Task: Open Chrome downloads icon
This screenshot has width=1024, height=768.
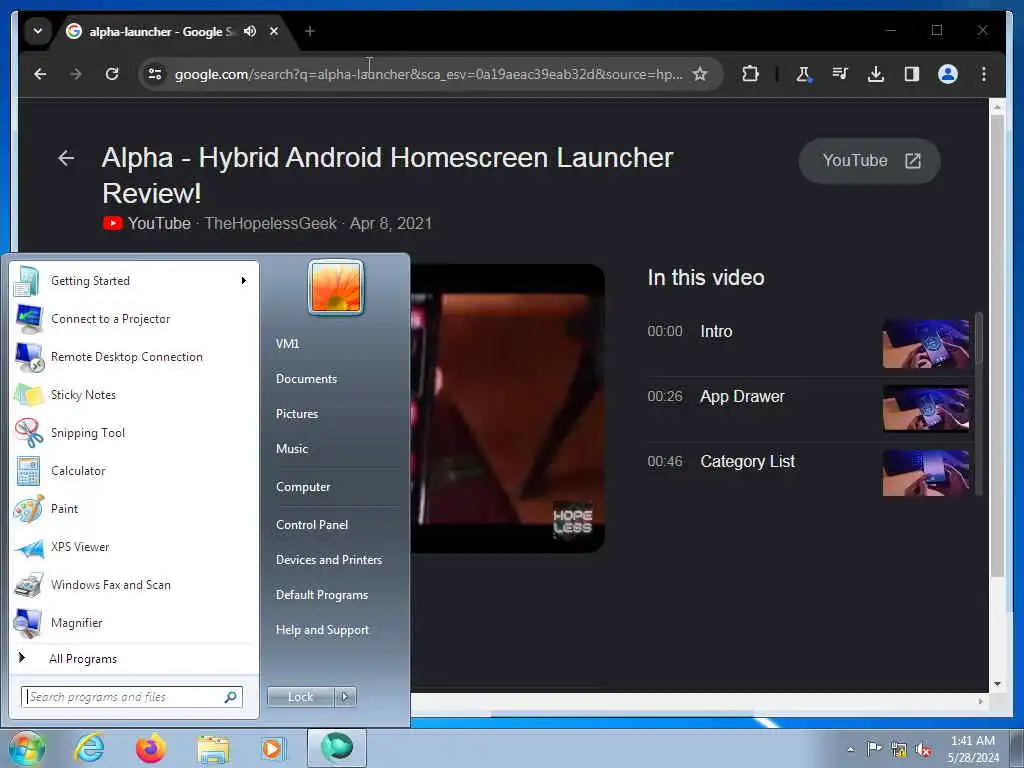Action: 876,74
